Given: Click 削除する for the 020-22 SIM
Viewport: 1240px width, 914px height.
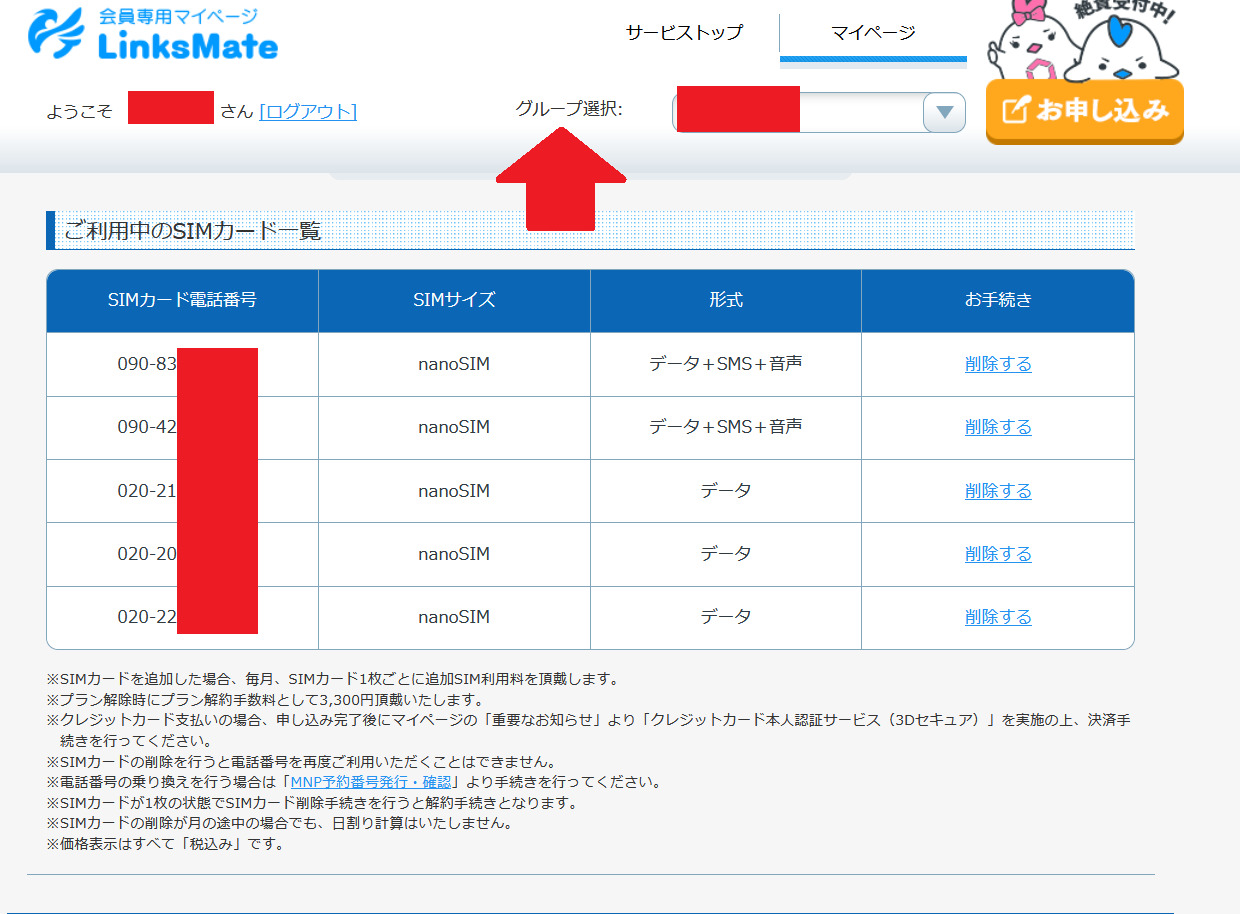Looking at the screenshot, I should [x=998, y=617].
